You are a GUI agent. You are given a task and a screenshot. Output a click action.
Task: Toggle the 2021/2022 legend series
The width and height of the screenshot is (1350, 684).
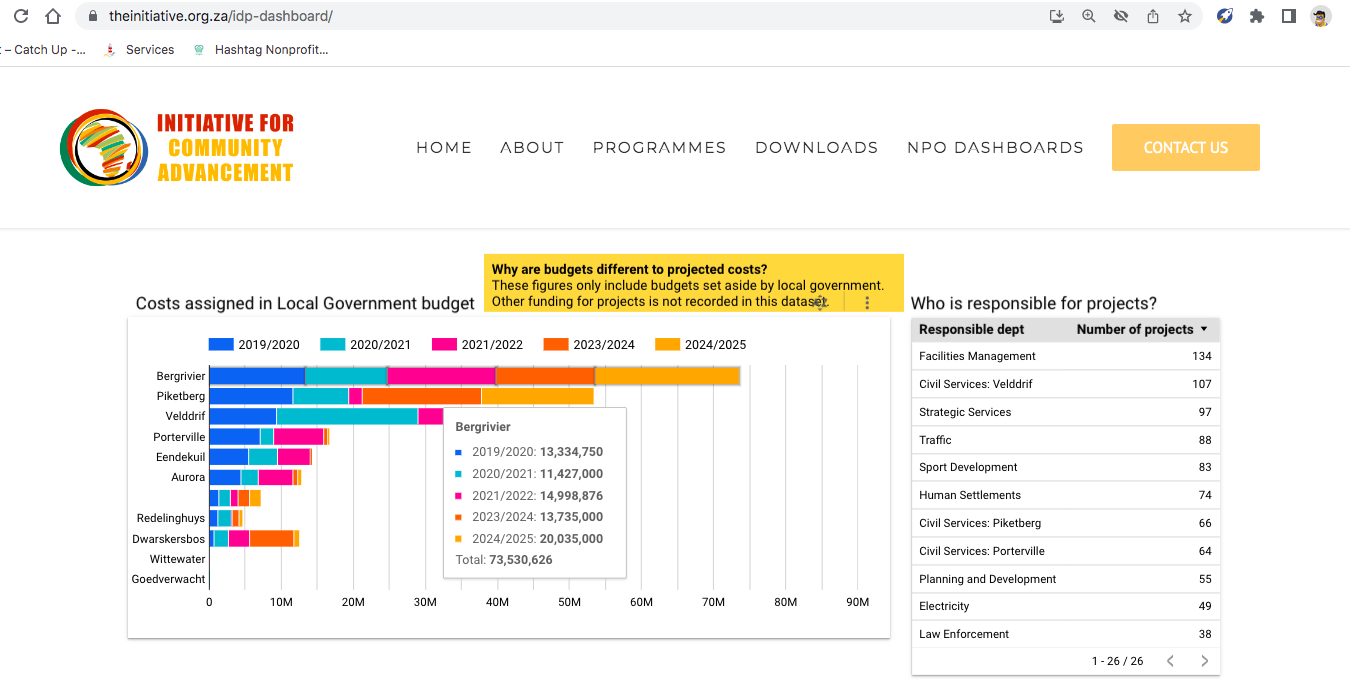point(477,345)
